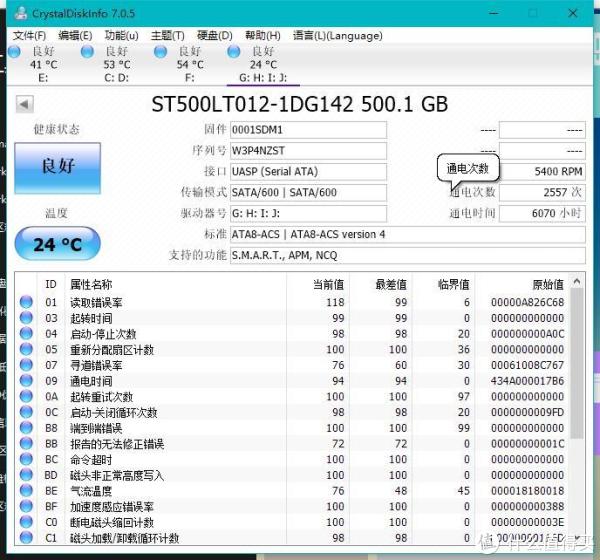The image size is (600, 560).
Task: Click the features field S.M.A.R.T., APM, NCQ
Action: (x=408, y=255)
